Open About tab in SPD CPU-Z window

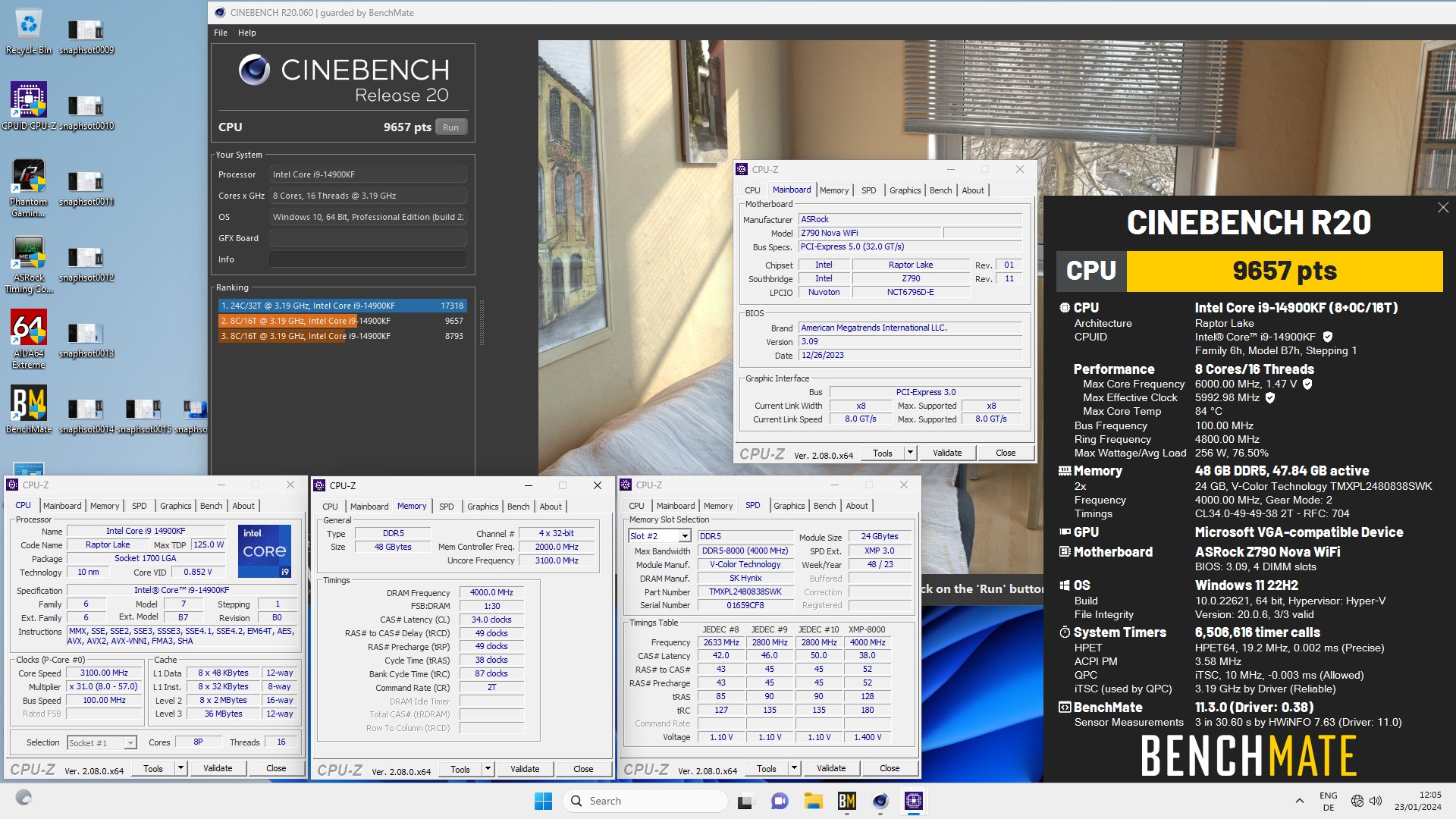(x=857, y=506)
